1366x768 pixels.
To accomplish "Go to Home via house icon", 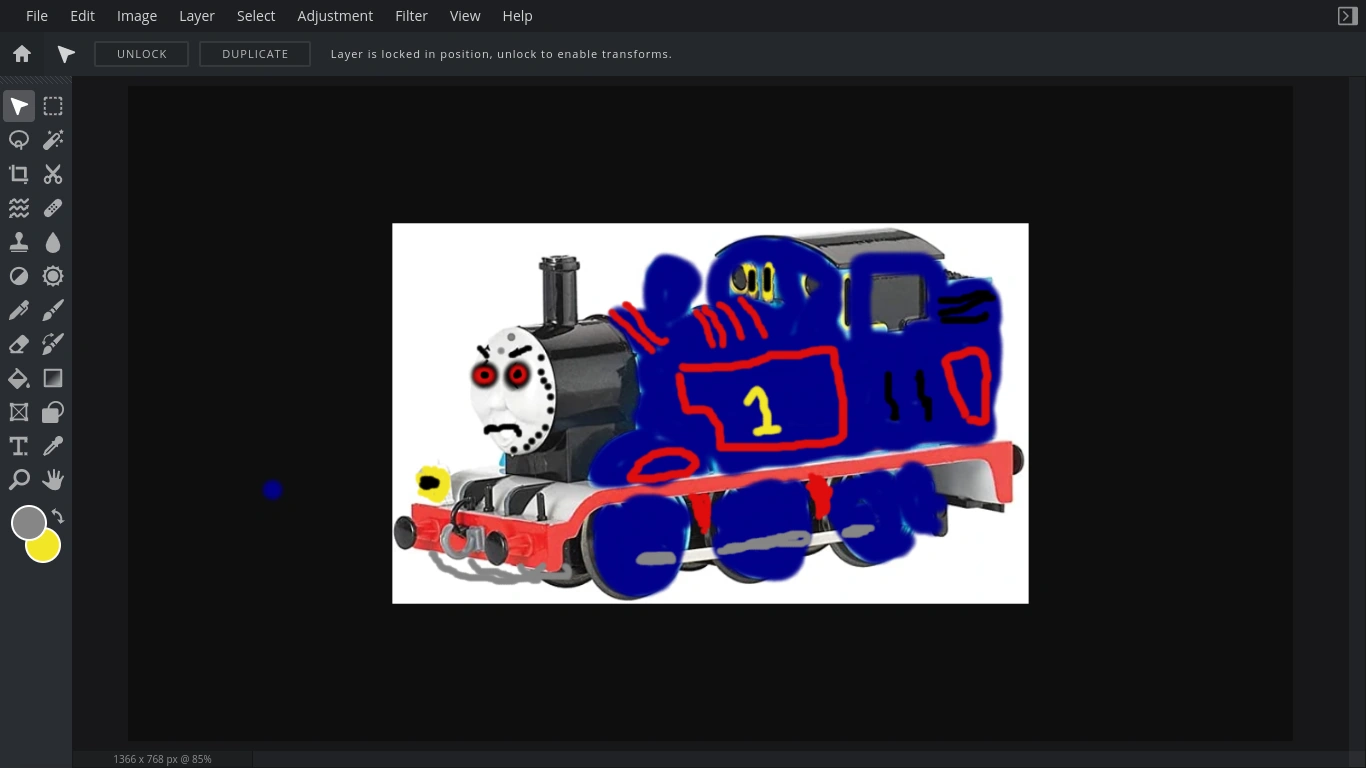I will tap(22, 54).
